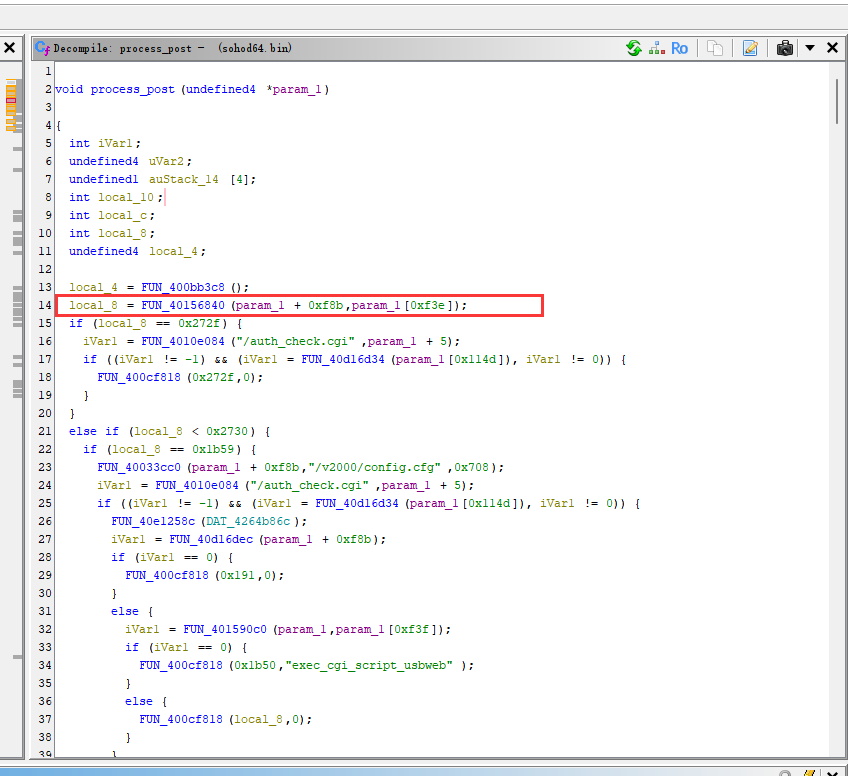Click index 0x114d on line 25
848x776 pixels.
pos(488,503)
